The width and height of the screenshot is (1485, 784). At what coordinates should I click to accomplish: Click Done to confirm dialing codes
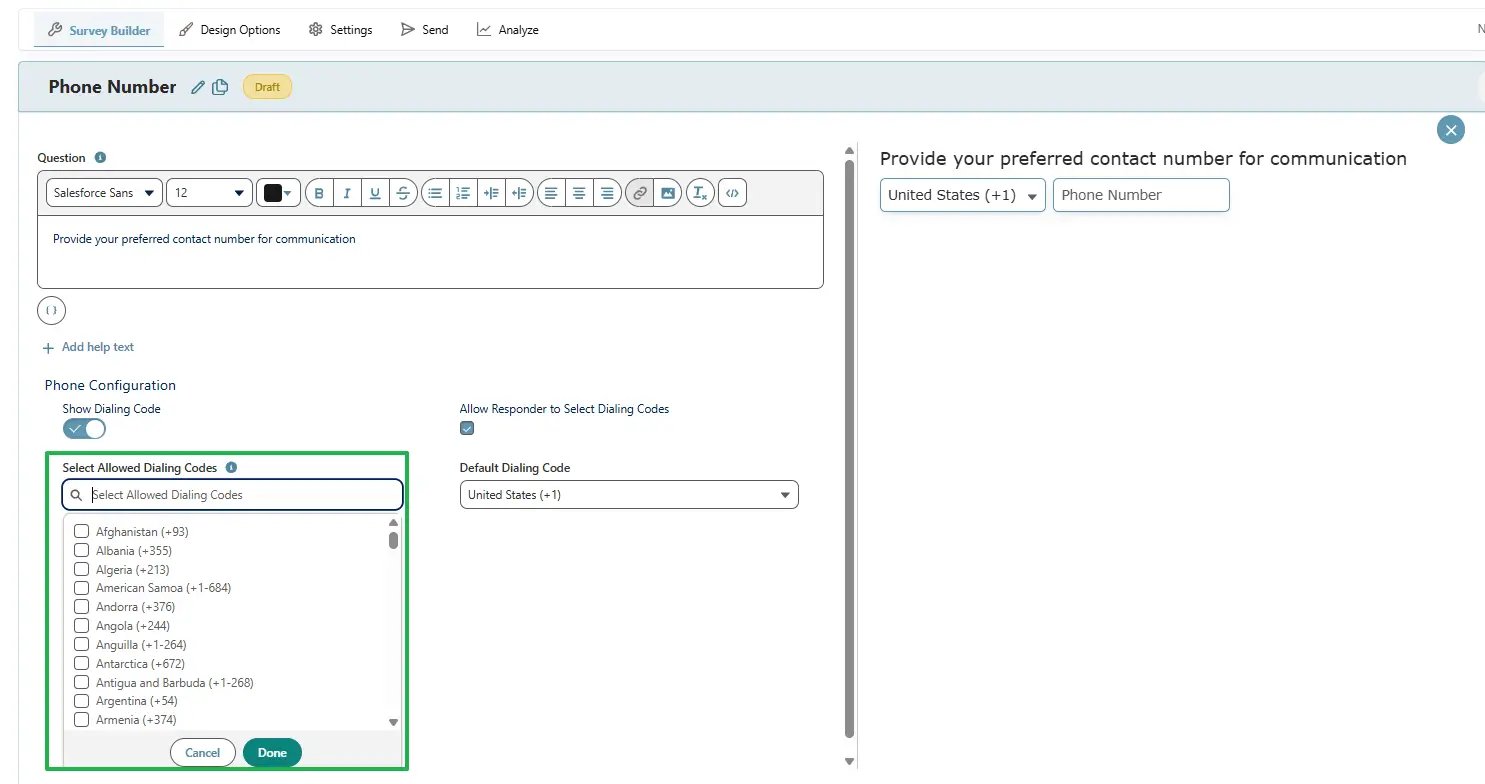pos(272,753)
